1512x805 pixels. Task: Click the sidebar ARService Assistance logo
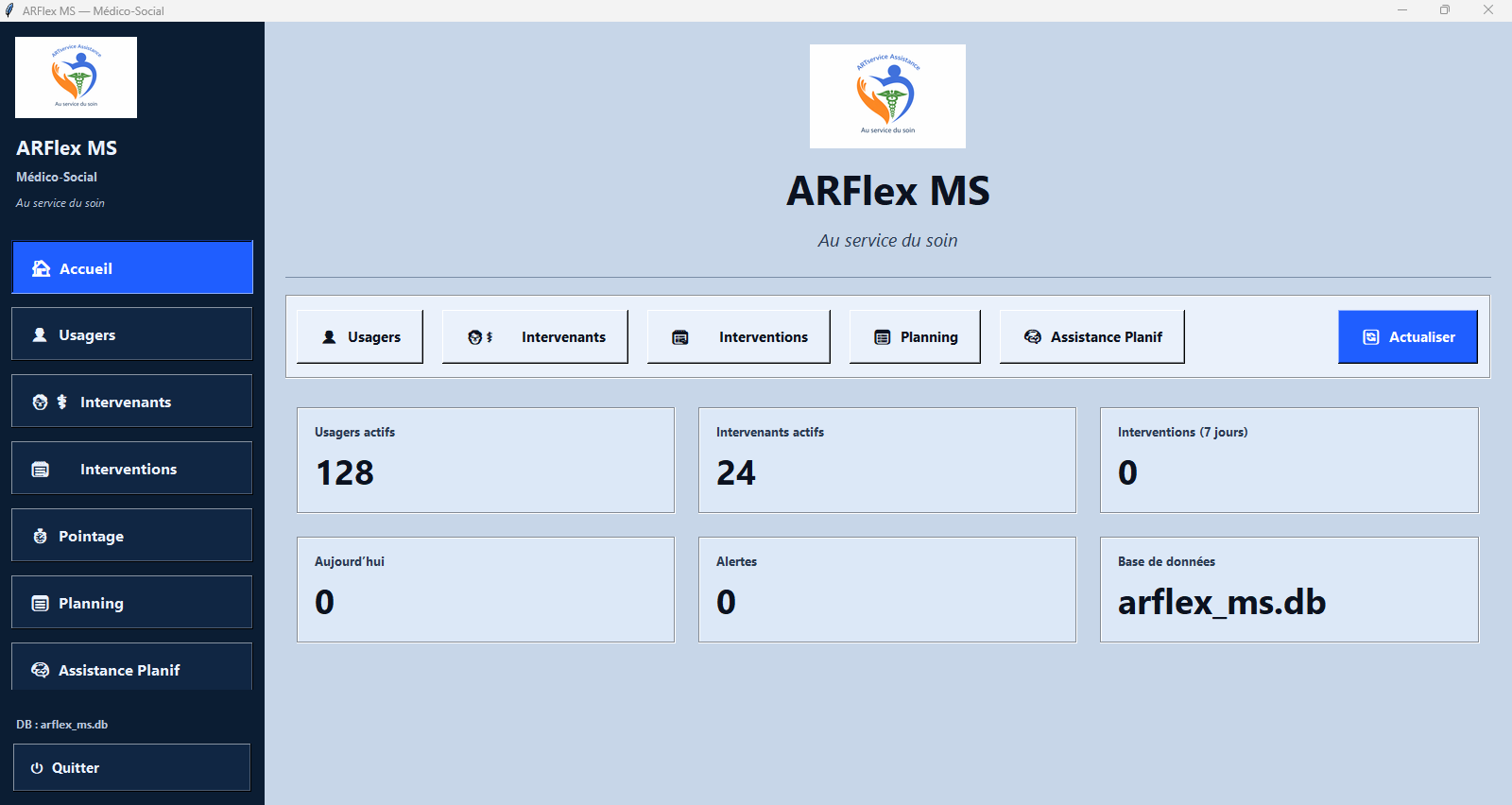76,77
